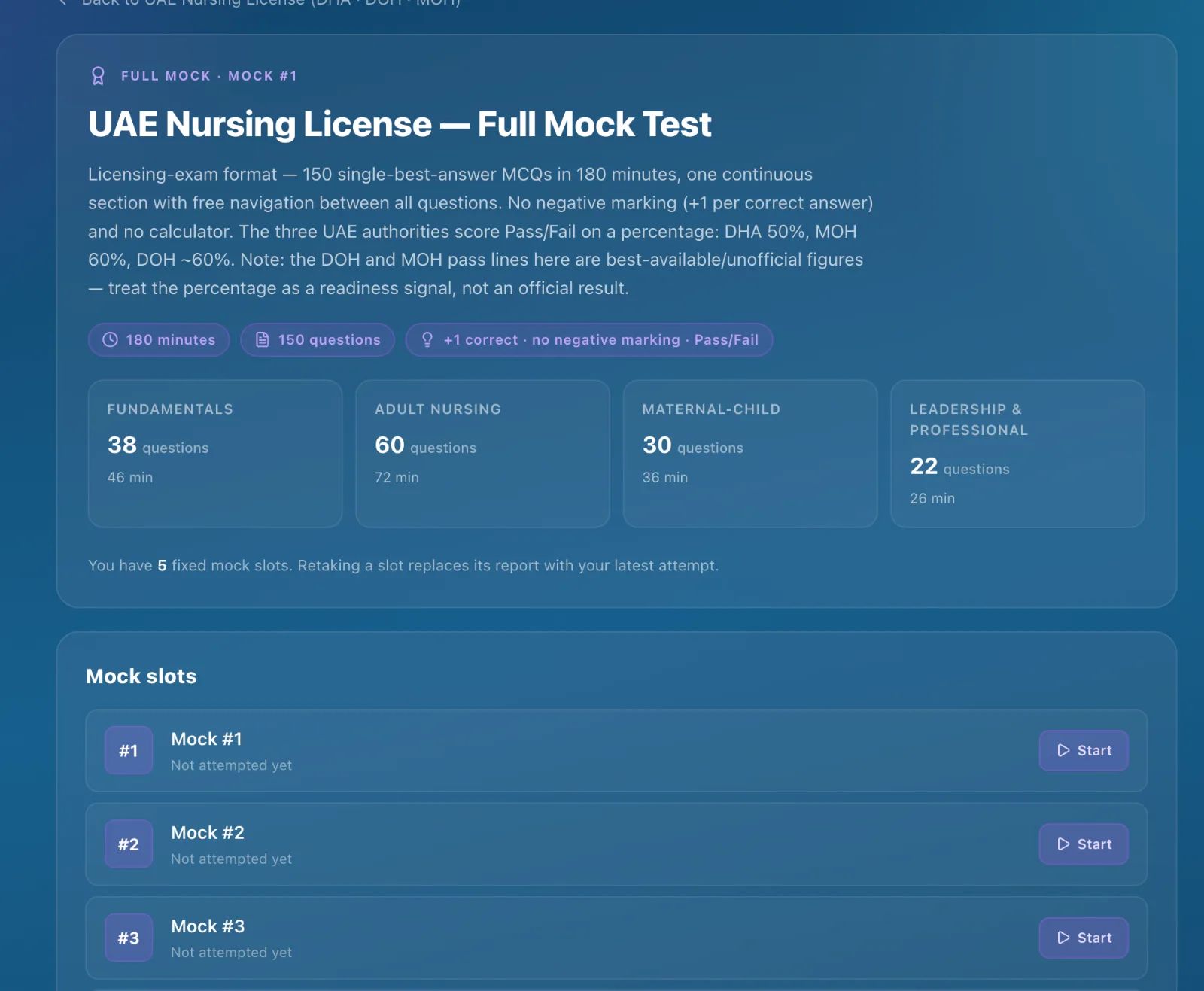Start Mock #3
1204x991 pixels.
pos(1084,938)
